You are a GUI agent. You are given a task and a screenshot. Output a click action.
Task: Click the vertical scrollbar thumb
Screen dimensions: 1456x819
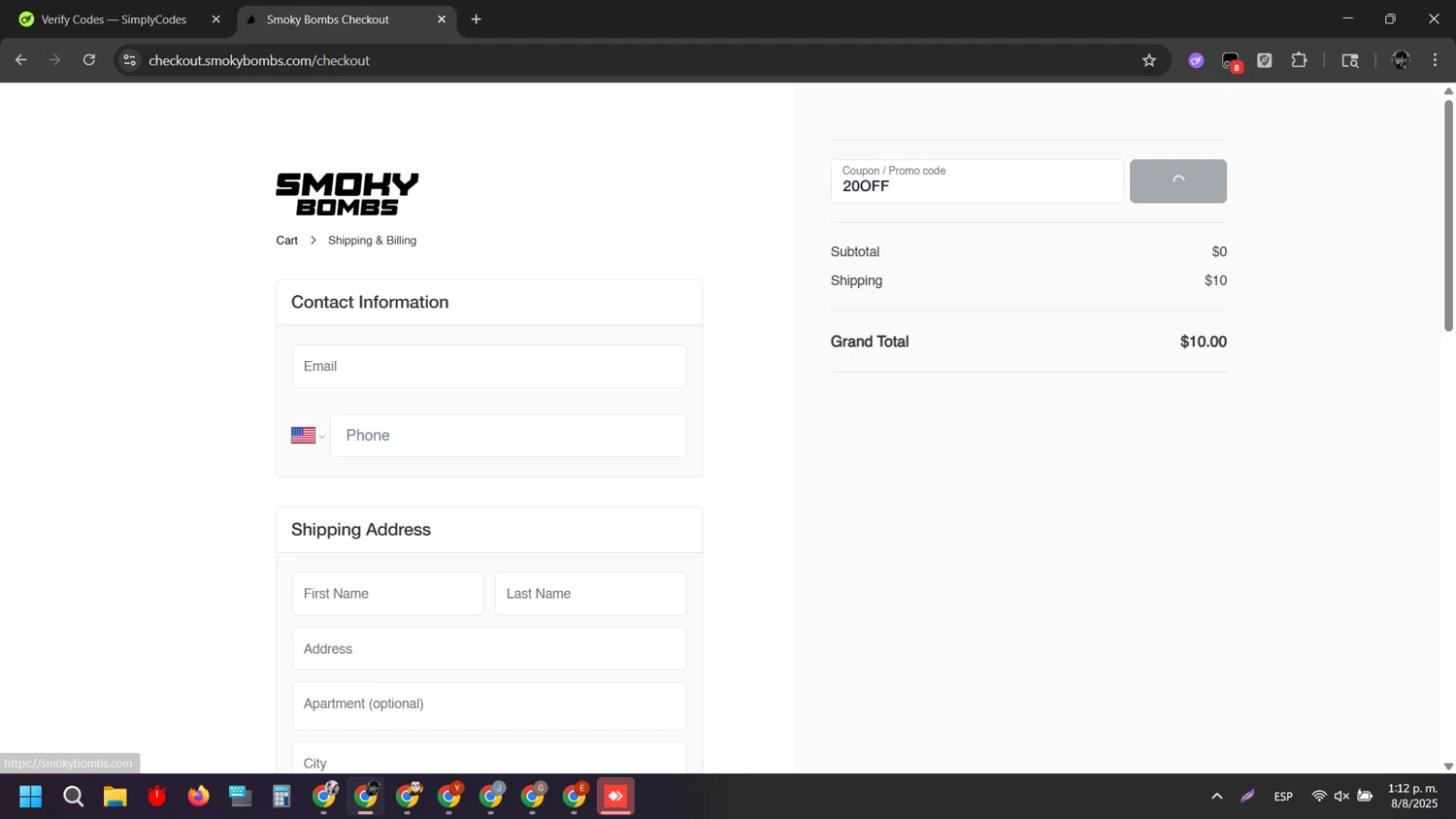point(1448,215)
